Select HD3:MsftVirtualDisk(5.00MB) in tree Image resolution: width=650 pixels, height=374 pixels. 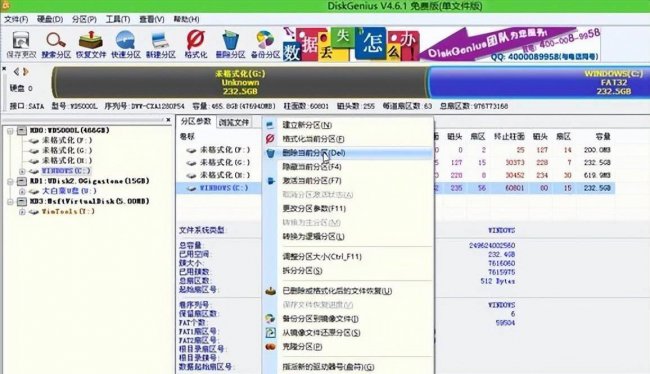(x=89, y=201)
